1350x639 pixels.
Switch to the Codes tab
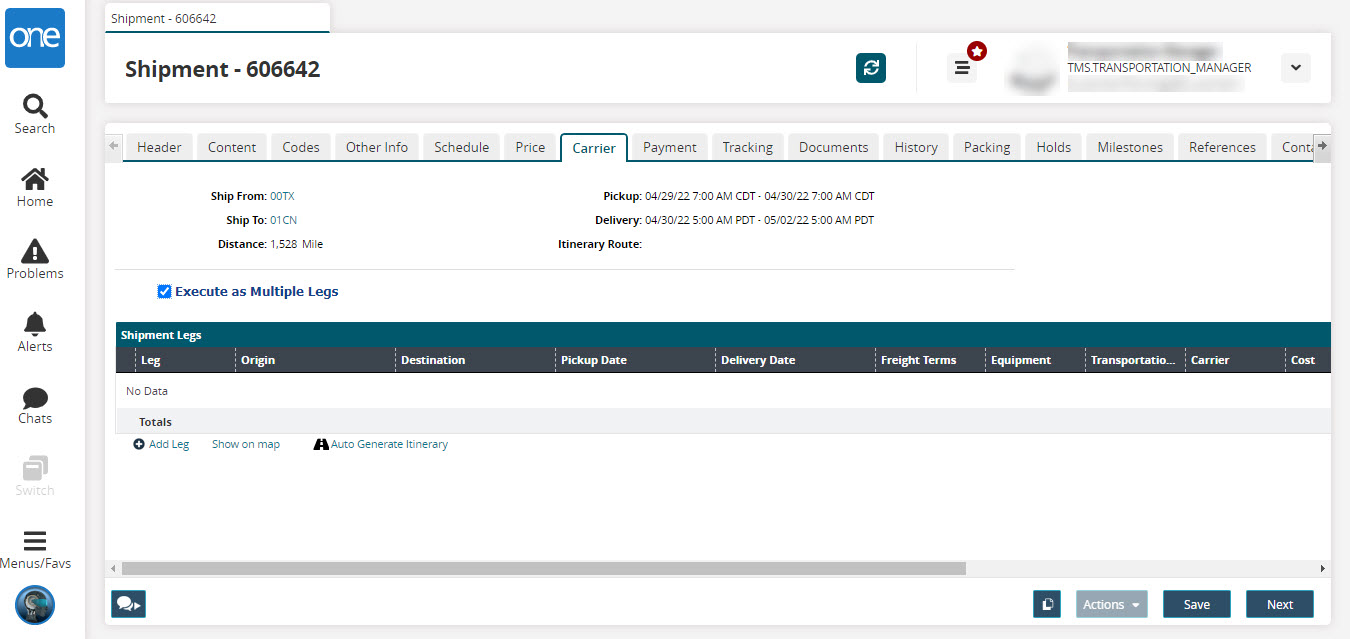301,147
